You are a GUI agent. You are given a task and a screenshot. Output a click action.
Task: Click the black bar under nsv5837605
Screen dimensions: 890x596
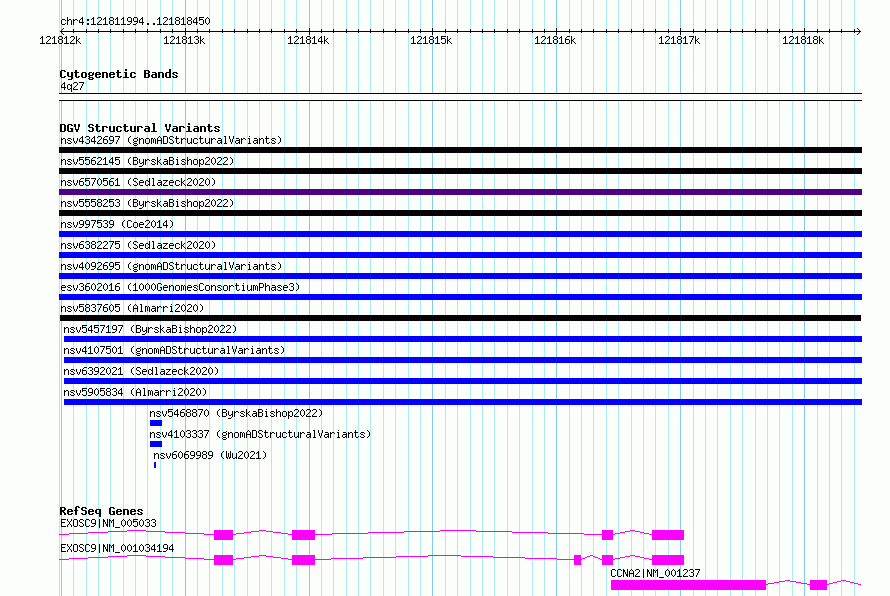click(460, 318)
